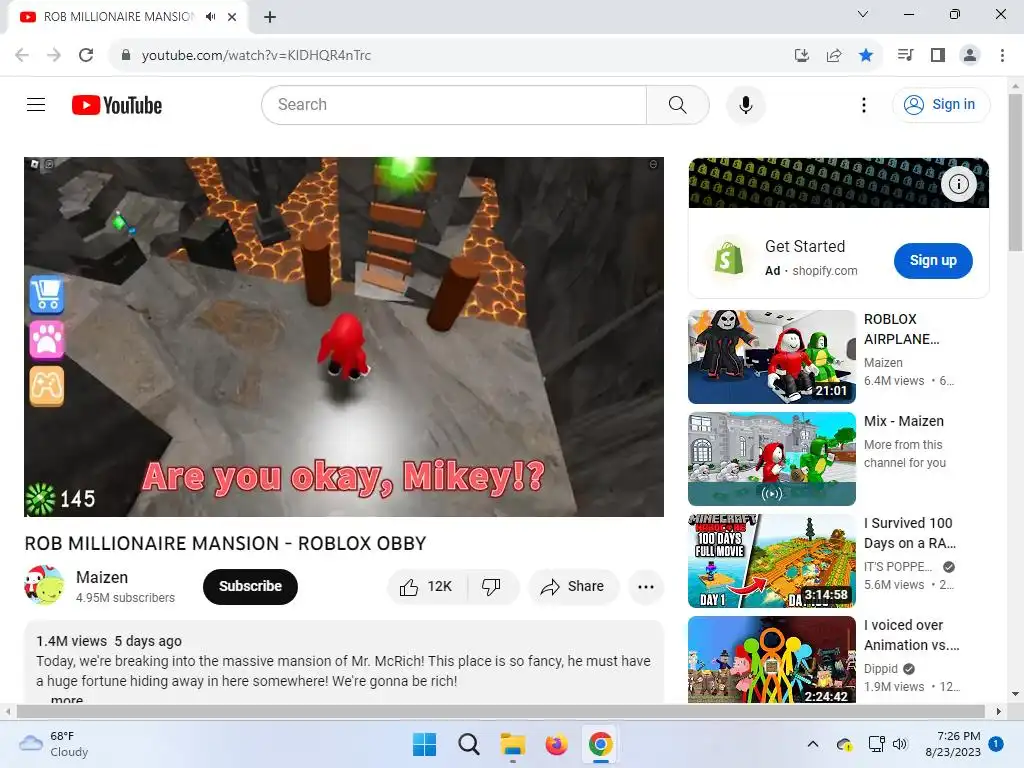The height and width of the screenshot is (768, 1024).
Task: Go to the YouTube home logo
Action: tap(117, 105)
